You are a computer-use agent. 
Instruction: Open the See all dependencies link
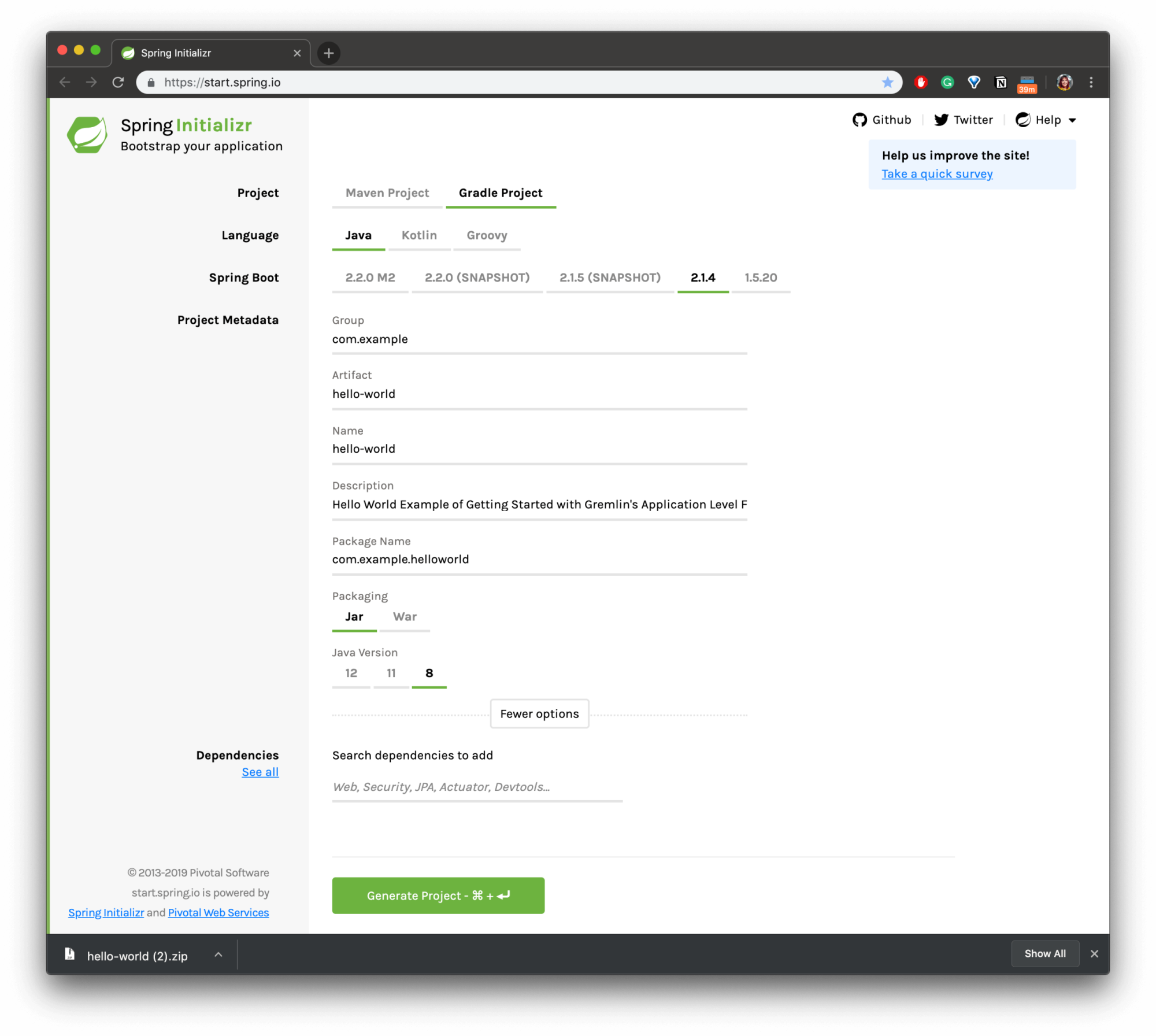tap(261, 773)
